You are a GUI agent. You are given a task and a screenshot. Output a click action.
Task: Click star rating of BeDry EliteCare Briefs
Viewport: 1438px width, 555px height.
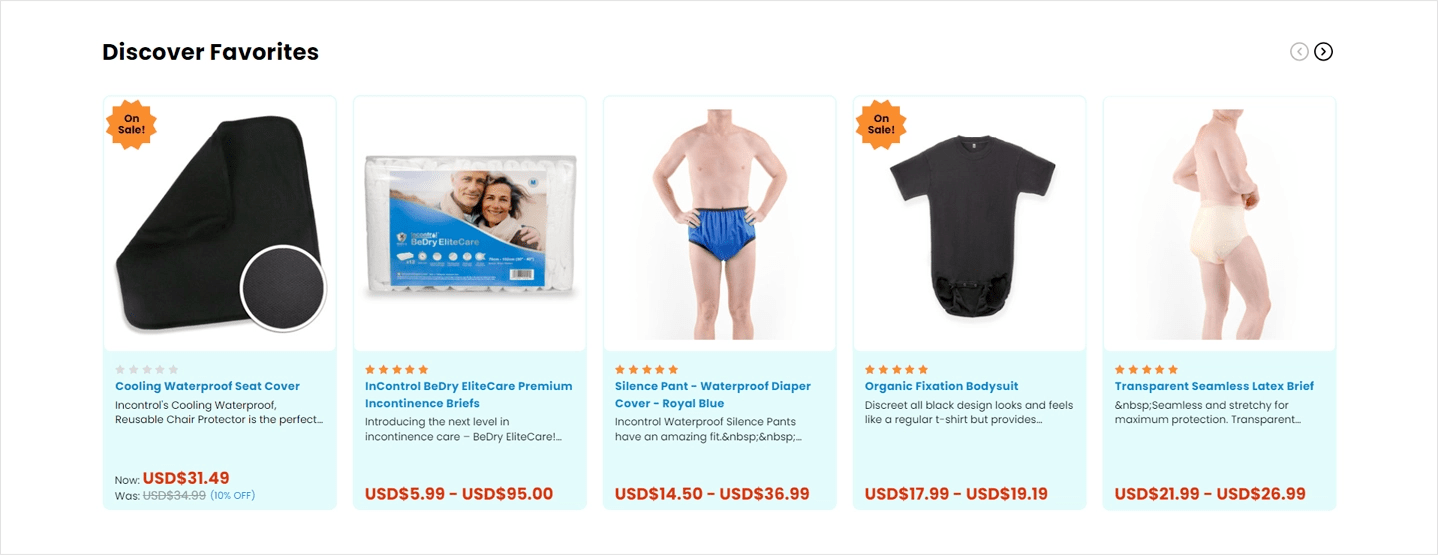pos(396,370)
